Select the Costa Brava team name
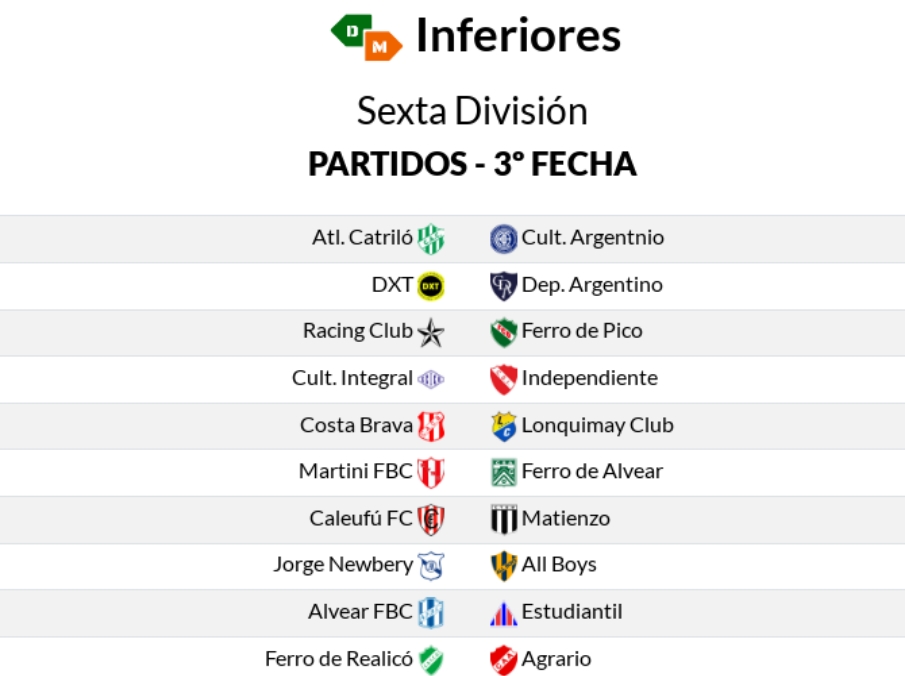The image size is (905, 676). 356,425
